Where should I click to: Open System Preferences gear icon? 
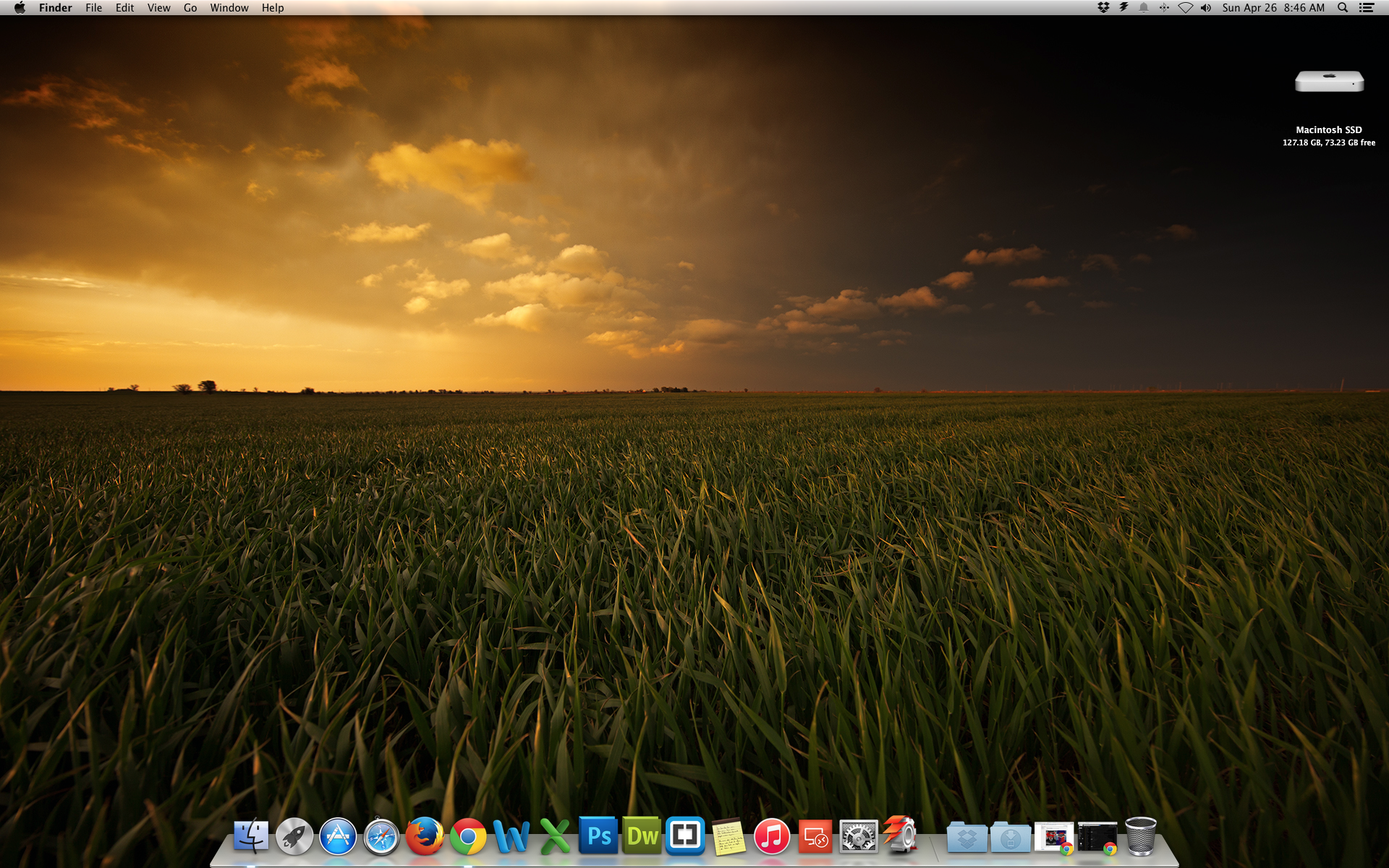859,837
